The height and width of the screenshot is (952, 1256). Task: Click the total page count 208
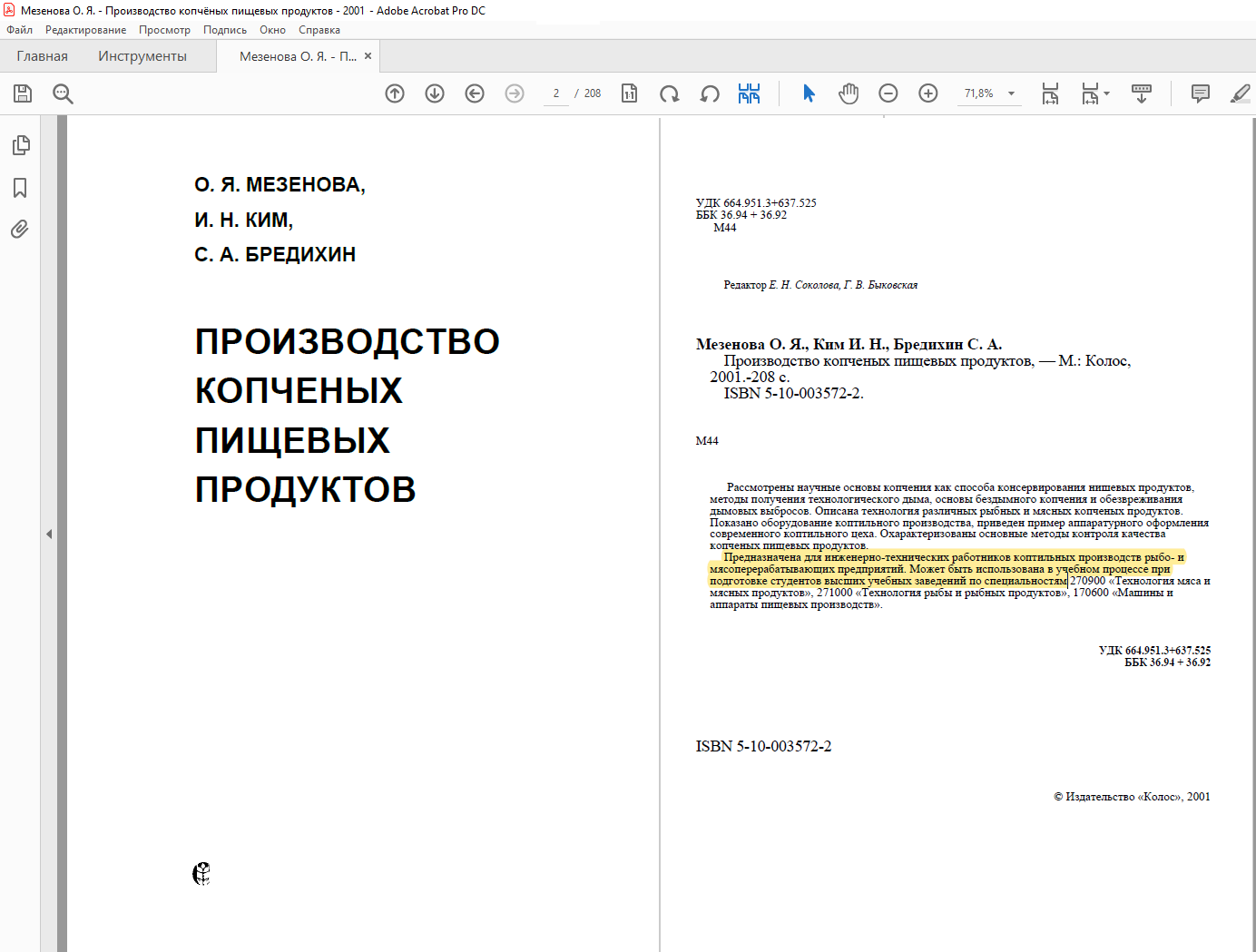[x=593, y=93]
